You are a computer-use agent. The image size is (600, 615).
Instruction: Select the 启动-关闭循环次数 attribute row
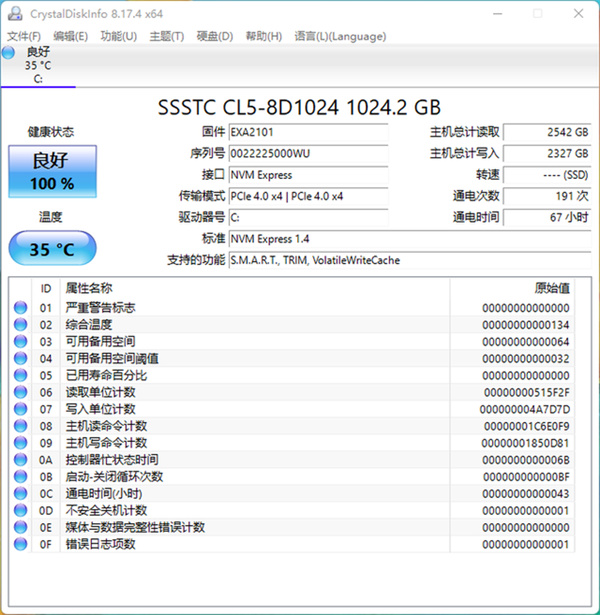292,477
